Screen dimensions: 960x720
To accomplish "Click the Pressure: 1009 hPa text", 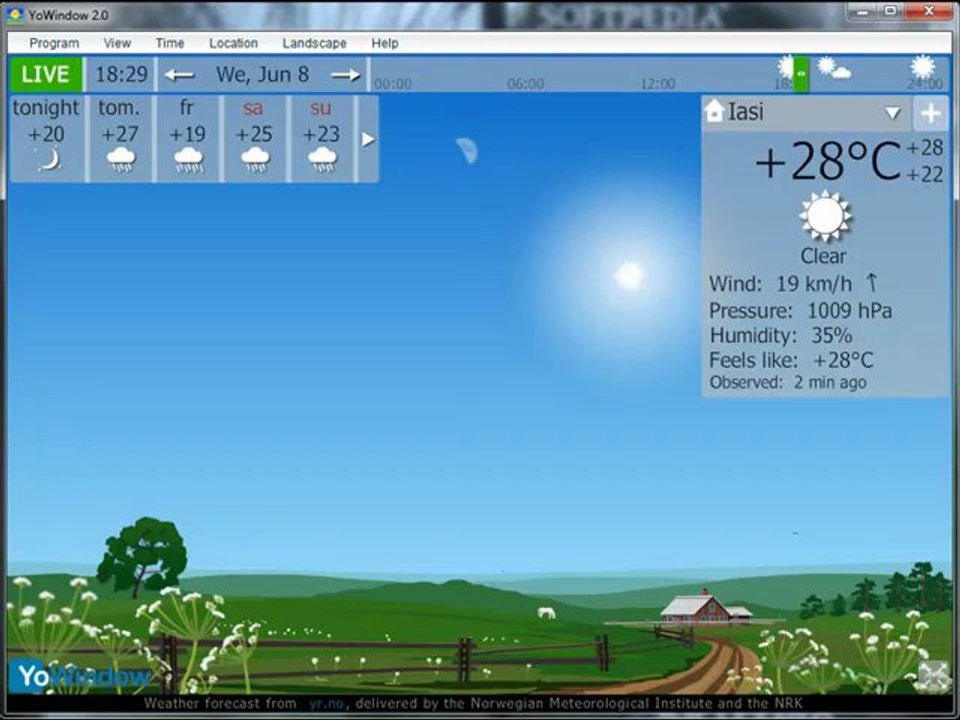I will 800,310.
